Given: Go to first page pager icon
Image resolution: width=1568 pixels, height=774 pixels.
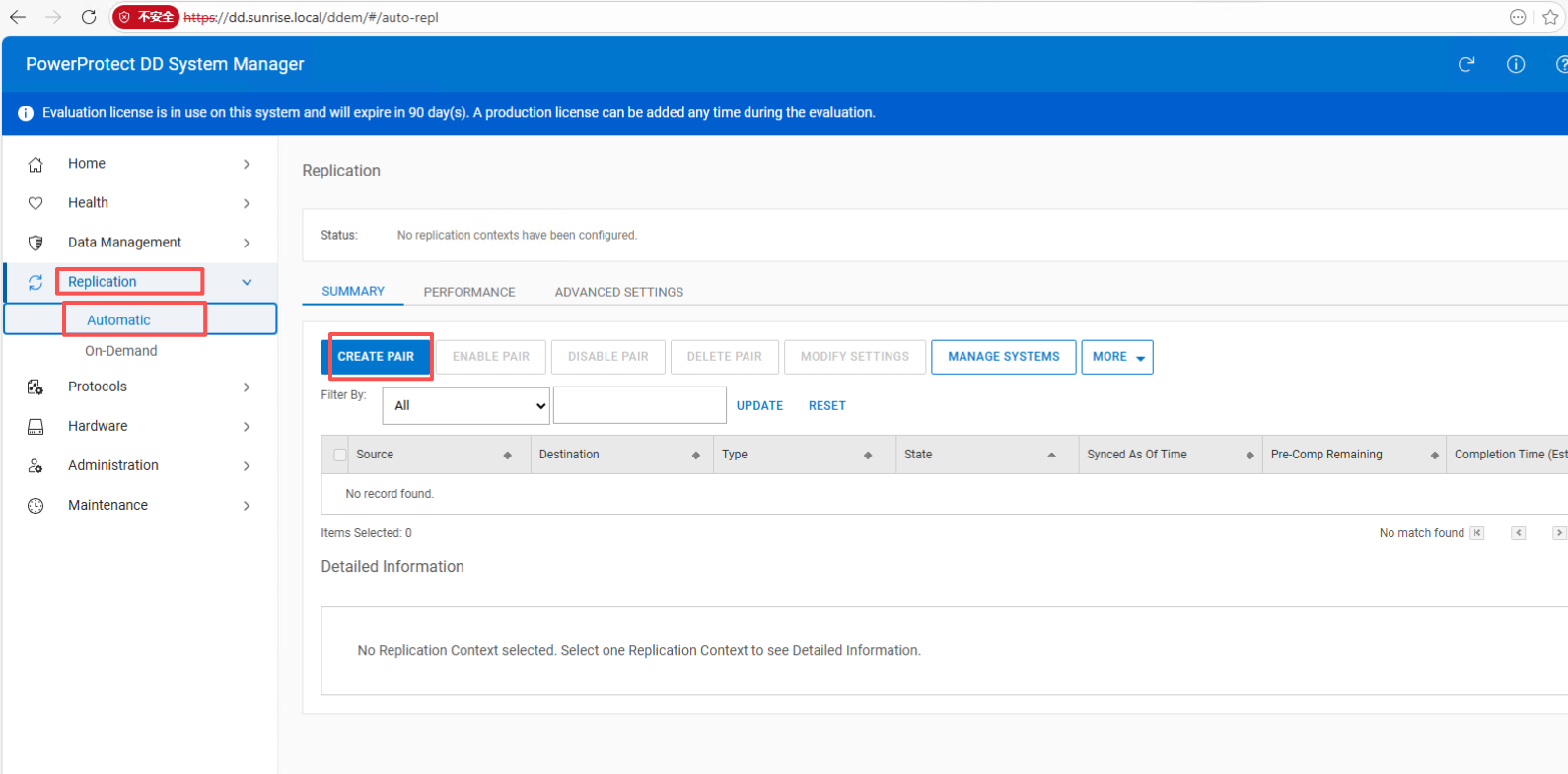Looking at the screenshot, I should tap(1477, 533).
